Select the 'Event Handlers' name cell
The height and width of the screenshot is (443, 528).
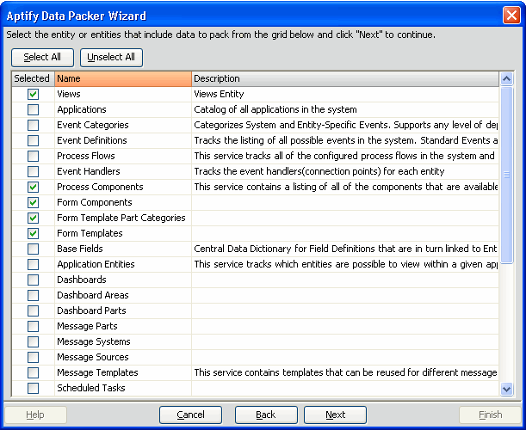[123, 172]
